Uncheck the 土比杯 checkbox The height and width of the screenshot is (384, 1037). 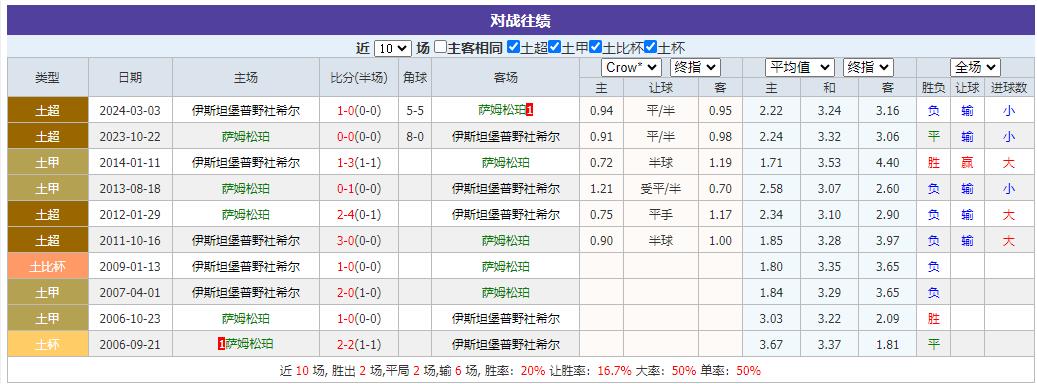tap(595, 48)
